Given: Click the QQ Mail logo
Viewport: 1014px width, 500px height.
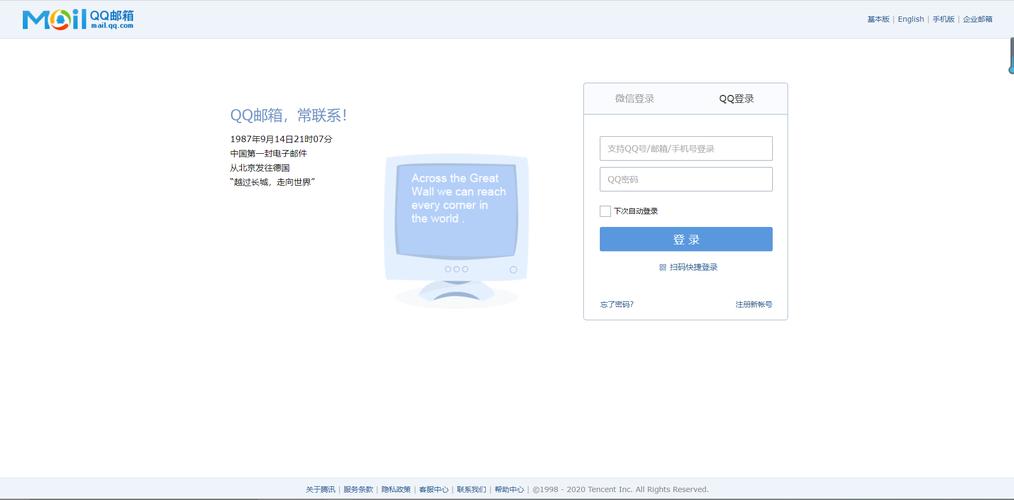Looking at the screenshot, I should click(x=78, y=19).
